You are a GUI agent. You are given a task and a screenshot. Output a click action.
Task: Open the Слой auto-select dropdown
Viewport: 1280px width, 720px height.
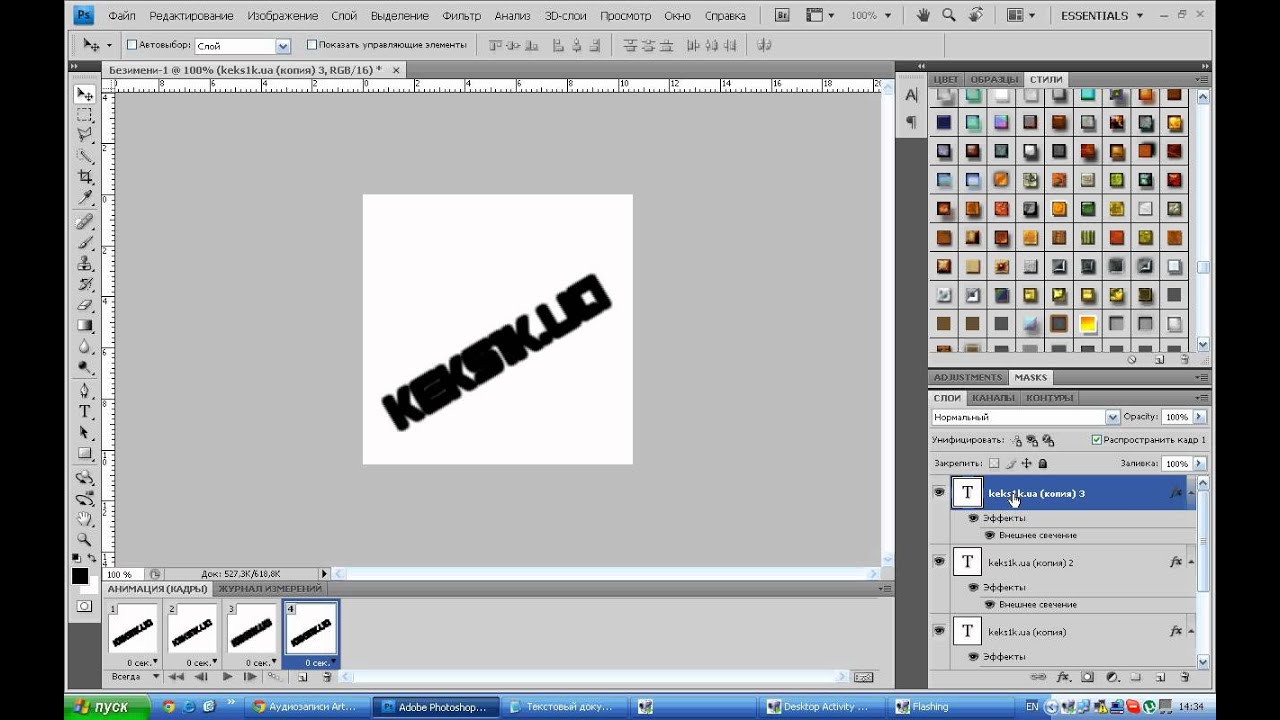click(x=283, y=46)
